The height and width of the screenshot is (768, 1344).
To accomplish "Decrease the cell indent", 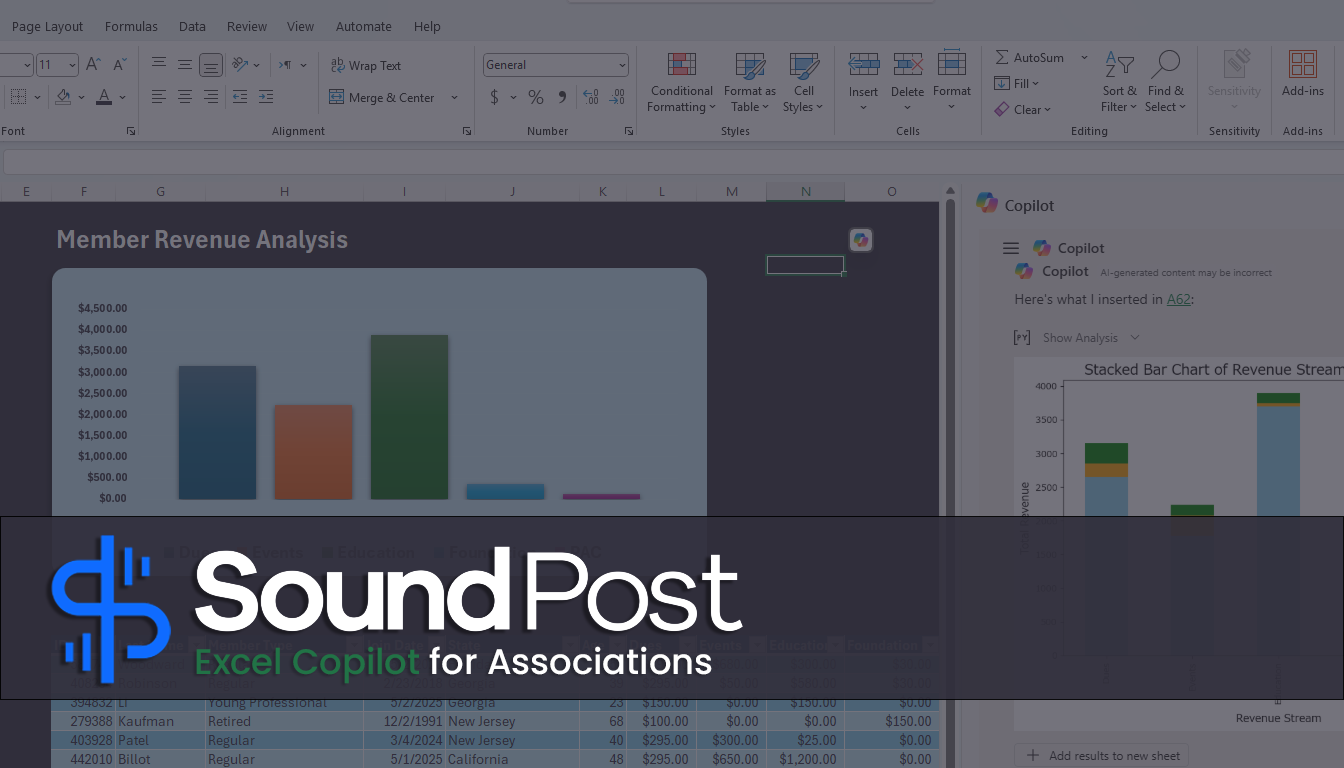I will 240,97.
